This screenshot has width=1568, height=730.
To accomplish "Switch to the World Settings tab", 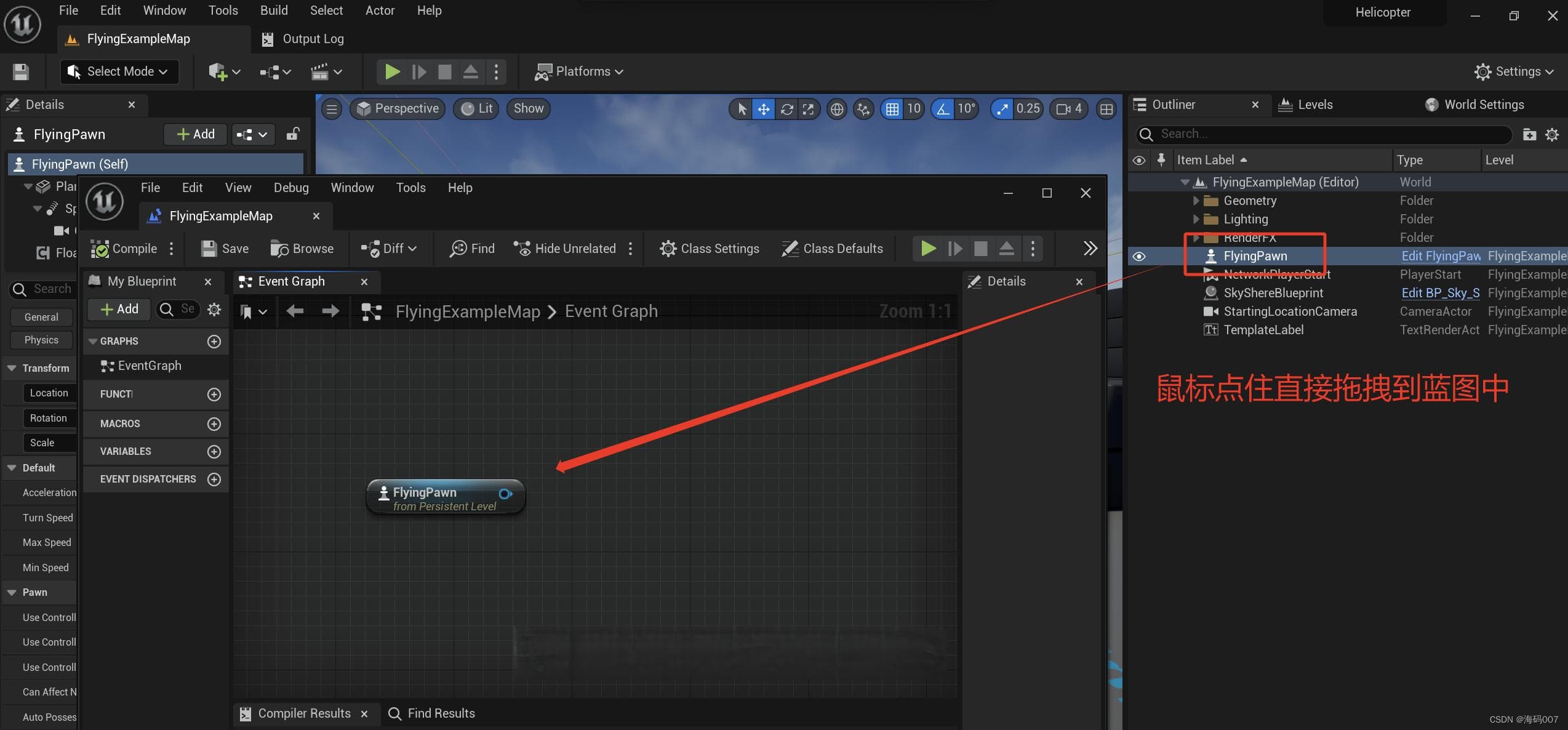I will 1474,105.
